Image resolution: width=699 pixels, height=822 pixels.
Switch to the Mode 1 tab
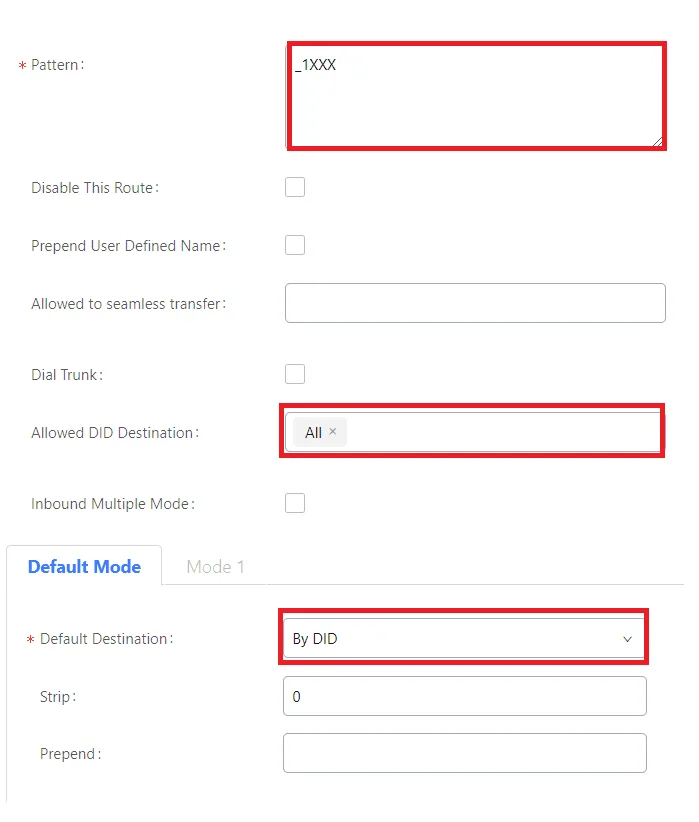(x=215, y=567)
